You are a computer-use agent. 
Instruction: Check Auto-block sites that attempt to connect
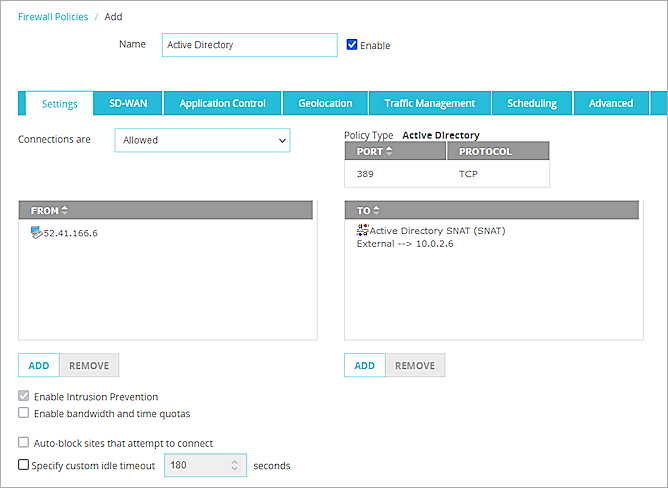tap(24, 443)
